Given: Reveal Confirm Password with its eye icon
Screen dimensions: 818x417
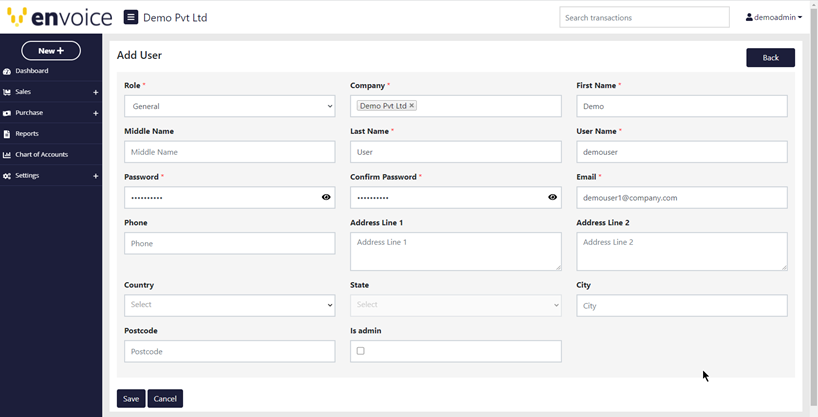Looking at the screenshot, I should (552, 198).
